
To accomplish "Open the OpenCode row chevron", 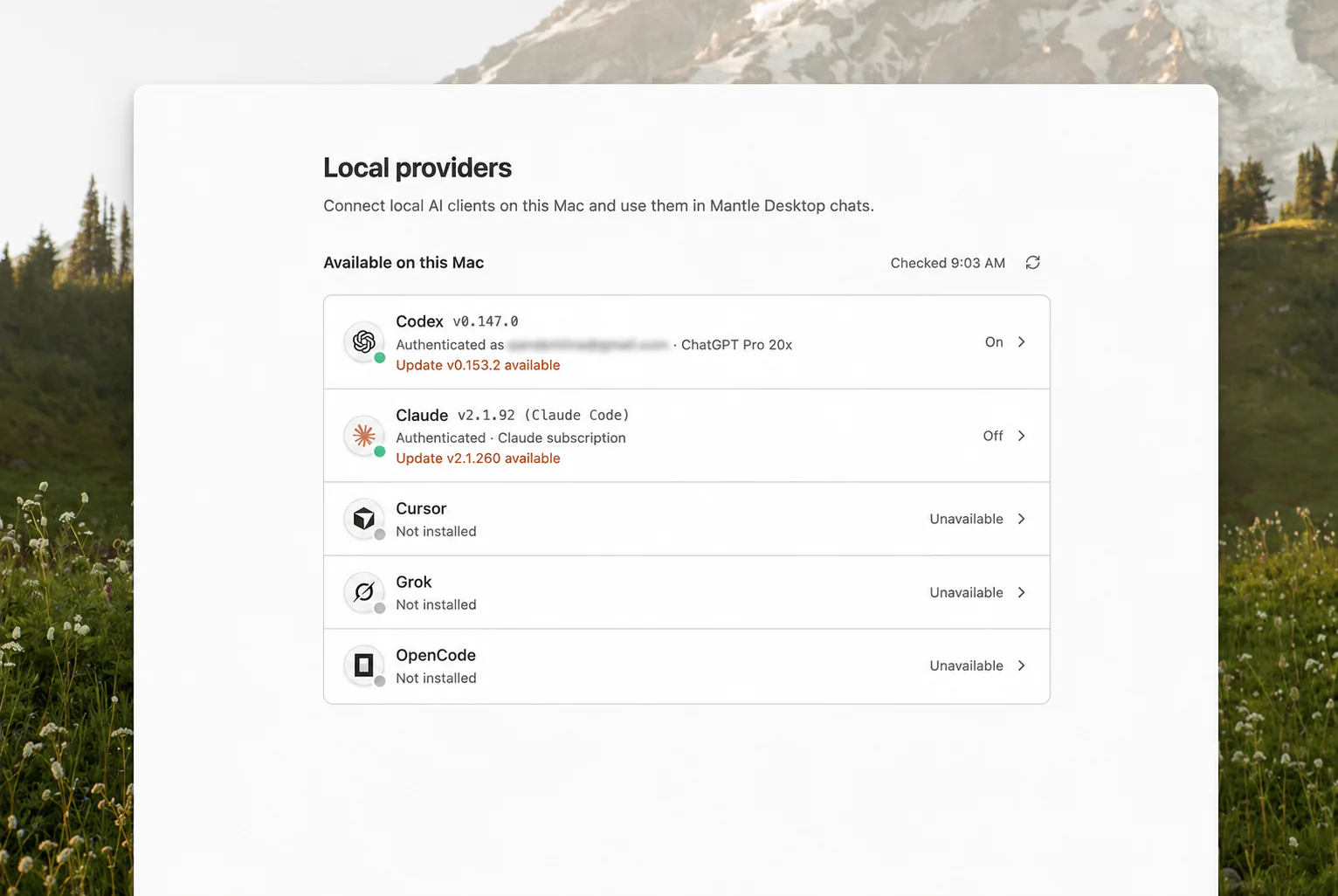I will click(1021, 665).
